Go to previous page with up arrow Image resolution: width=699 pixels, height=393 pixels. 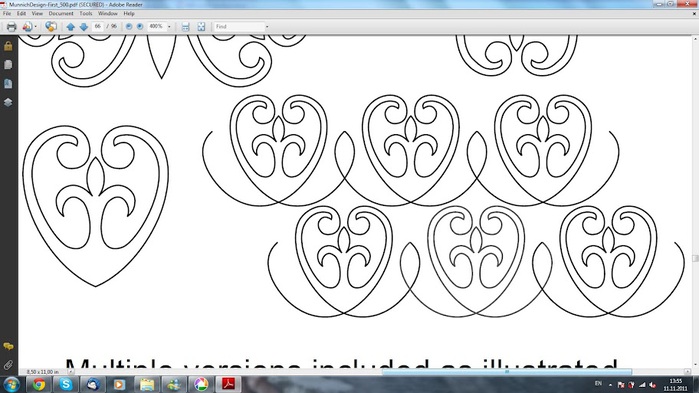pos(70,27)
